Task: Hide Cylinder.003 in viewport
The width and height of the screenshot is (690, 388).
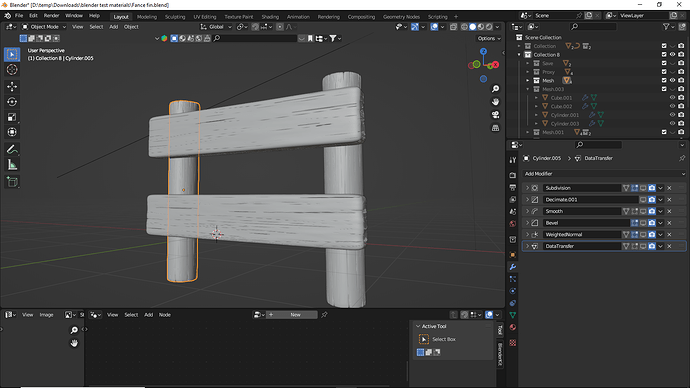Action: pos(672,124)
